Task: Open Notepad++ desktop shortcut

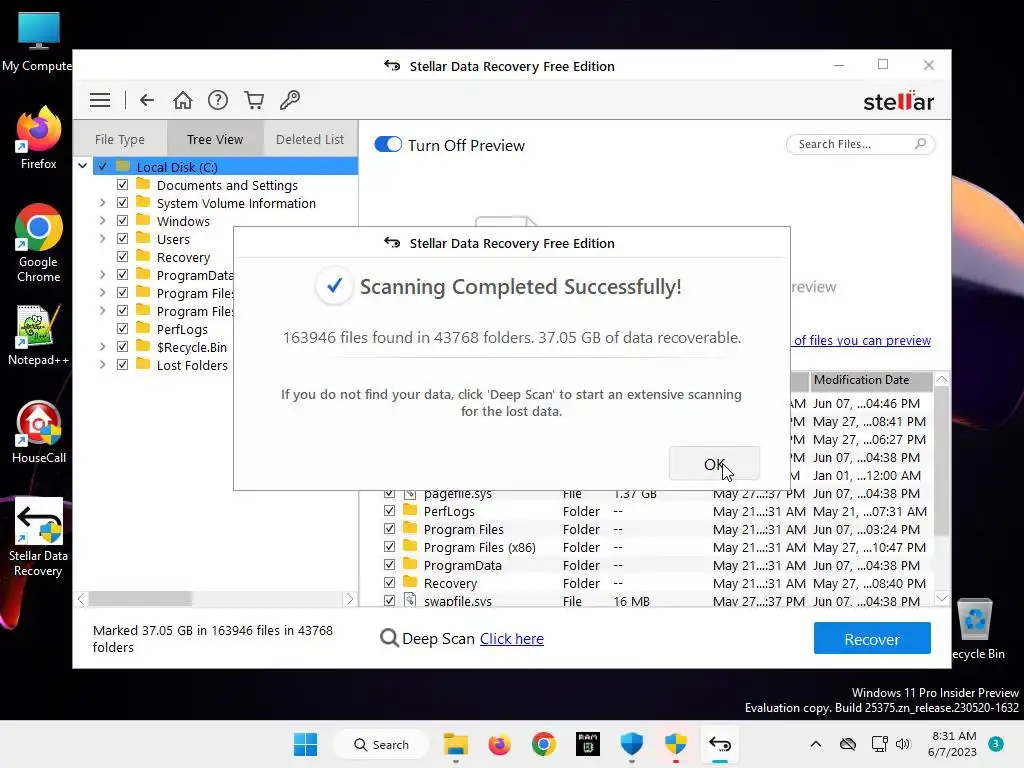Action: [x=39, y=335]
